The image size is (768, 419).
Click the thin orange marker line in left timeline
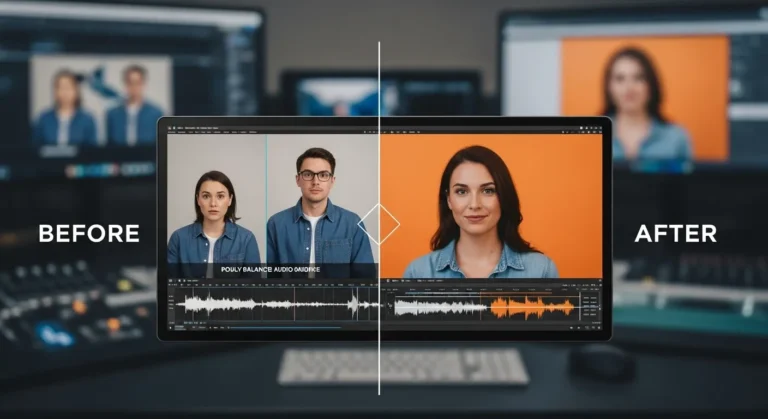coord(295,304)
